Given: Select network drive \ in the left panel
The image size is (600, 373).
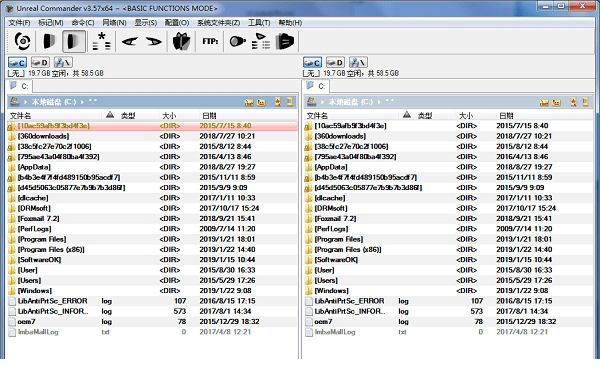Looking at the screenshot, I should click(x=63, y=62).
